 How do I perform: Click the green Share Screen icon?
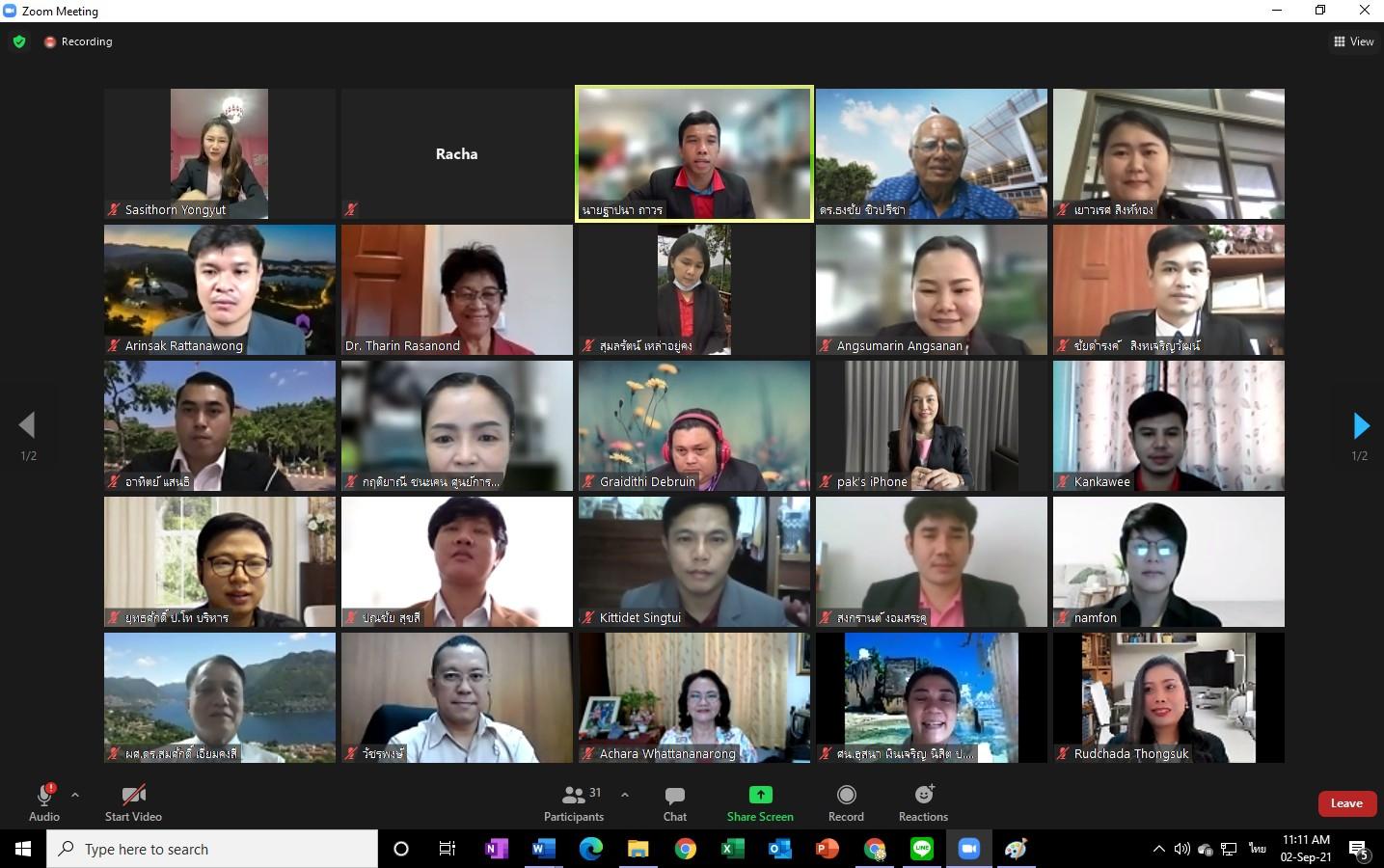pos(760,795)
